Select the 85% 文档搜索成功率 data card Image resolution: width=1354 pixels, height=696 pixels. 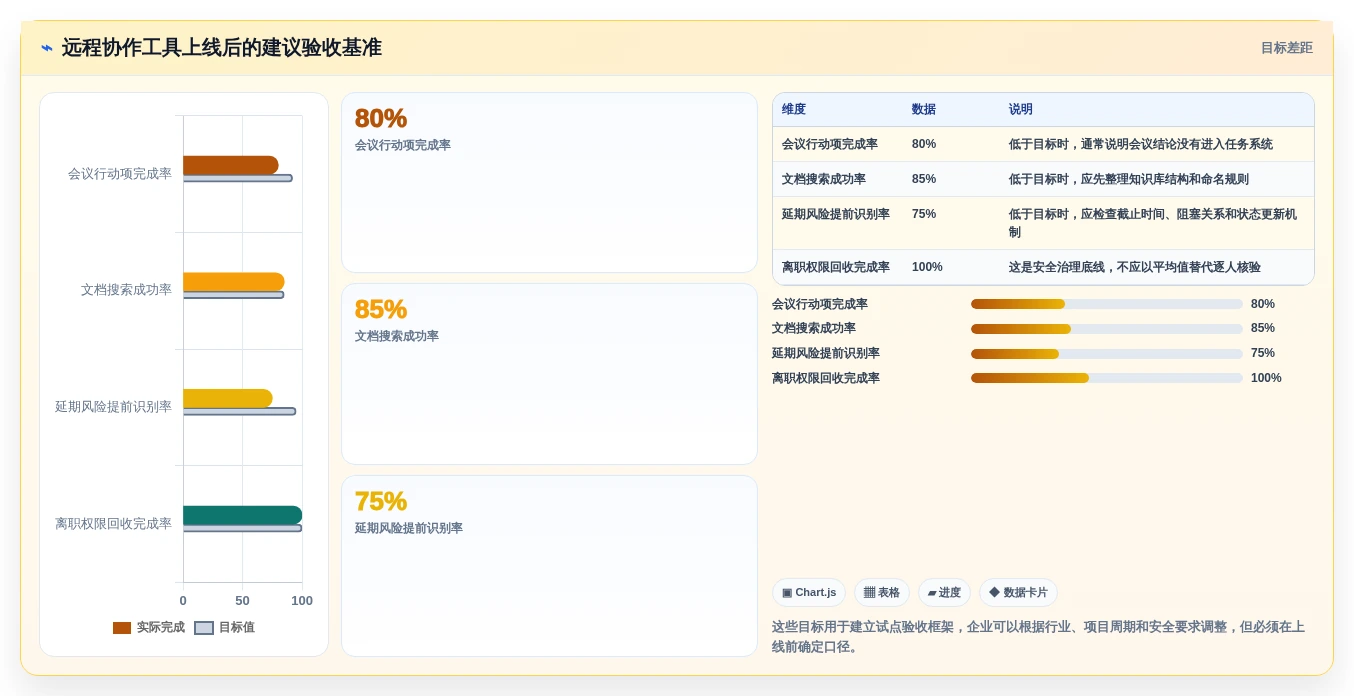tap(549, 374)
